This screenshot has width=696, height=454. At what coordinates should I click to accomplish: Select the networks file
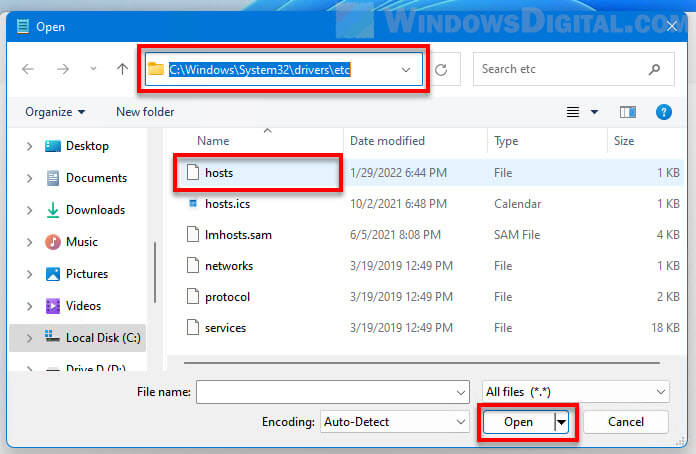click(229, 266)
